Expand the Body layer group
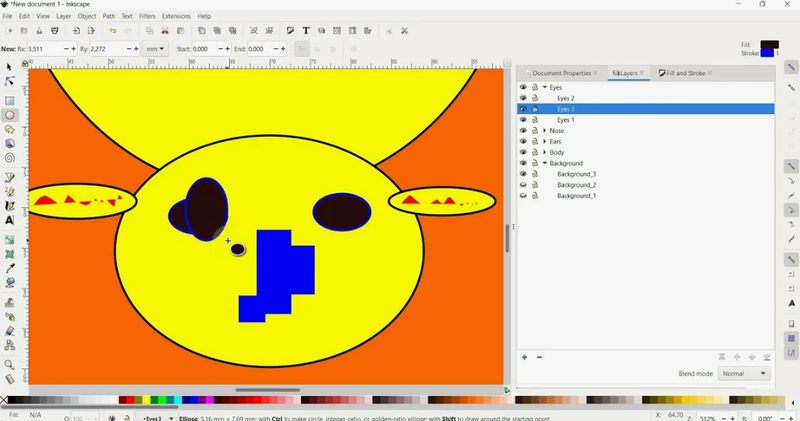The height and width of the screenshot is (421, 800). coord(544,152)
